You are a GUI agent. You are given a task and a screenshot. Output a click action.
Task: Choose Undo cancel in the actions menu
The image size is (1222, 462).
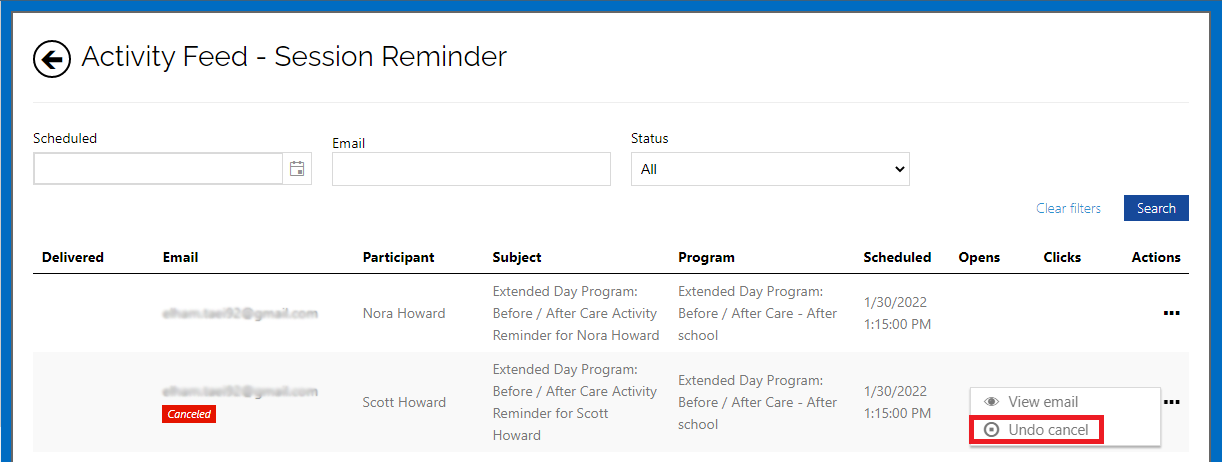[1048, 430]
